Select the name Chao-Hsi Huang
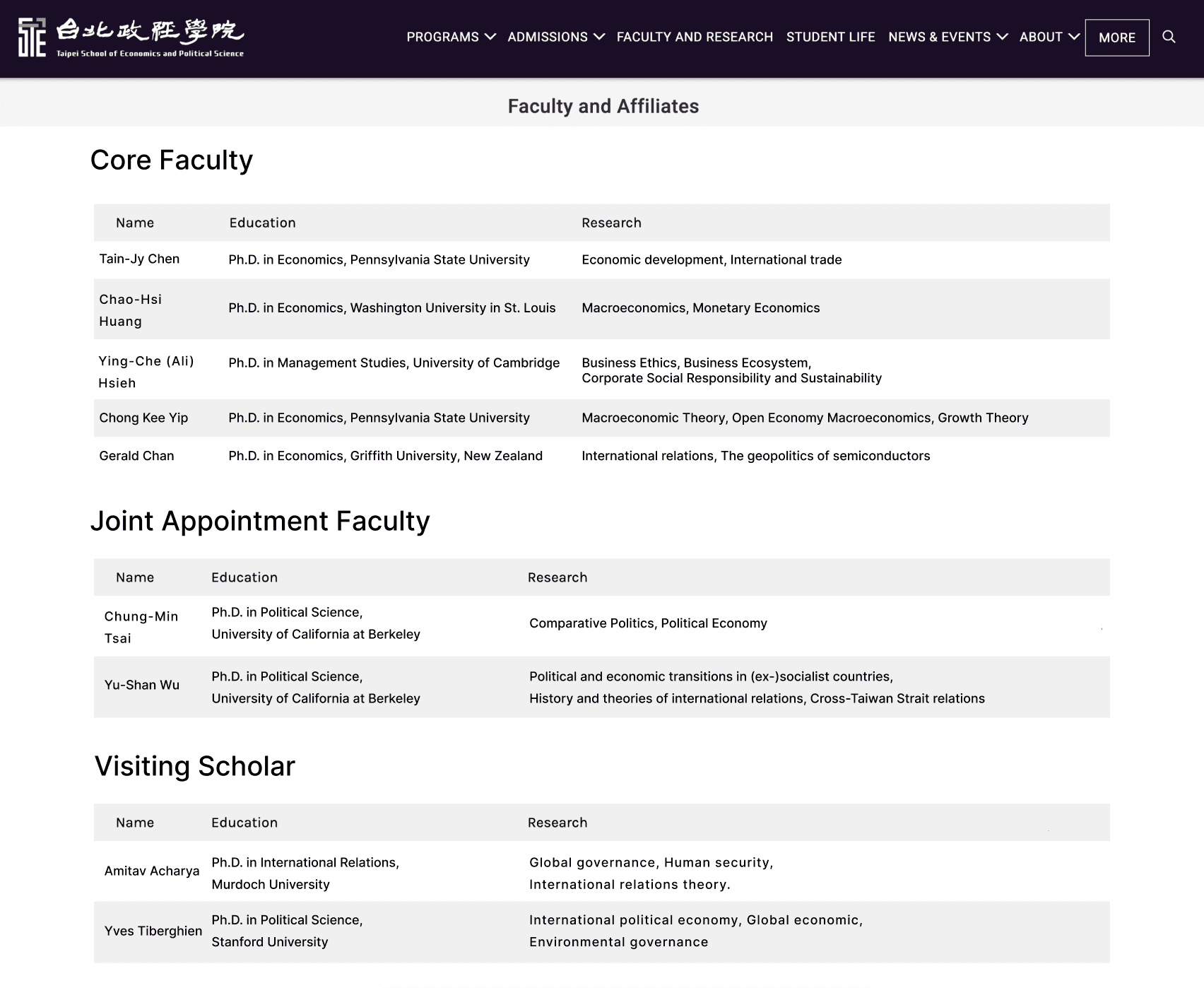The height and width of the screenshot is (988, 1204). coord(131,310)
